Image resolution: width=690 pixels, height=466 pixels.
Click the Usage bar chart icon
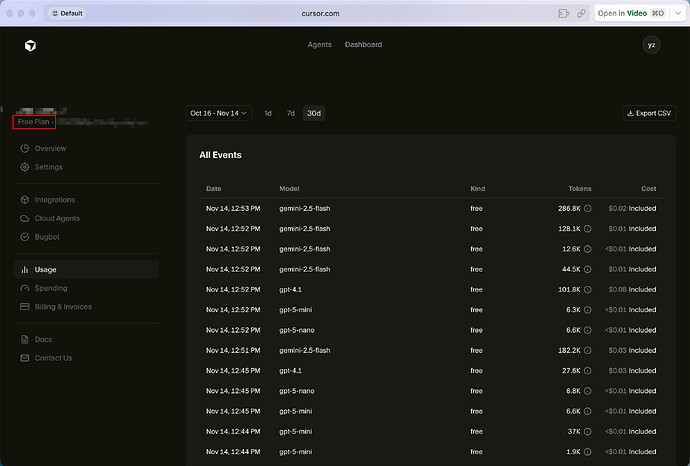click(25, 270)
